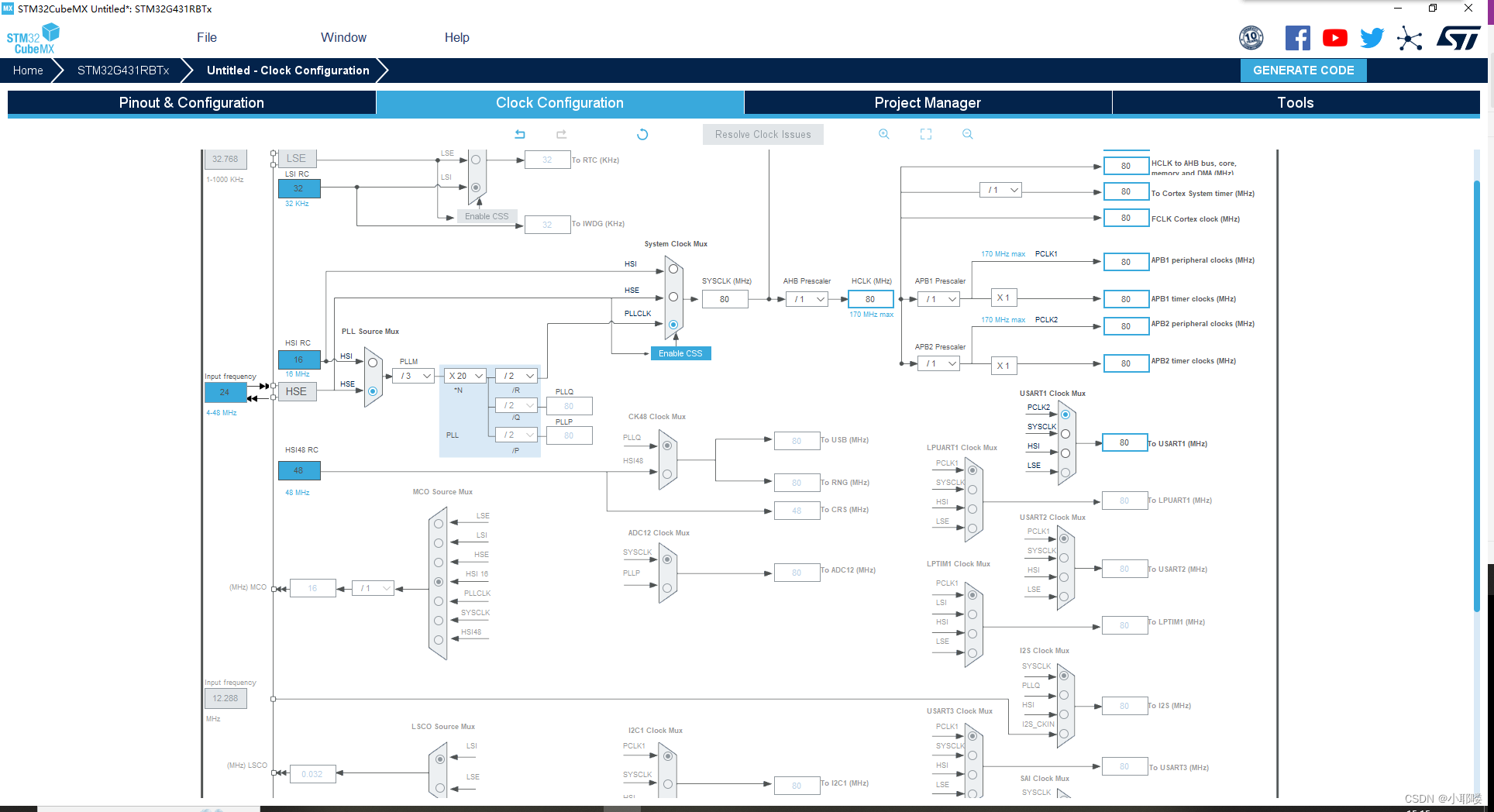The height and width of the screenshot is (812, 1494).
Task: Select HSI in System Clock Mux
Action: point(673,269)
